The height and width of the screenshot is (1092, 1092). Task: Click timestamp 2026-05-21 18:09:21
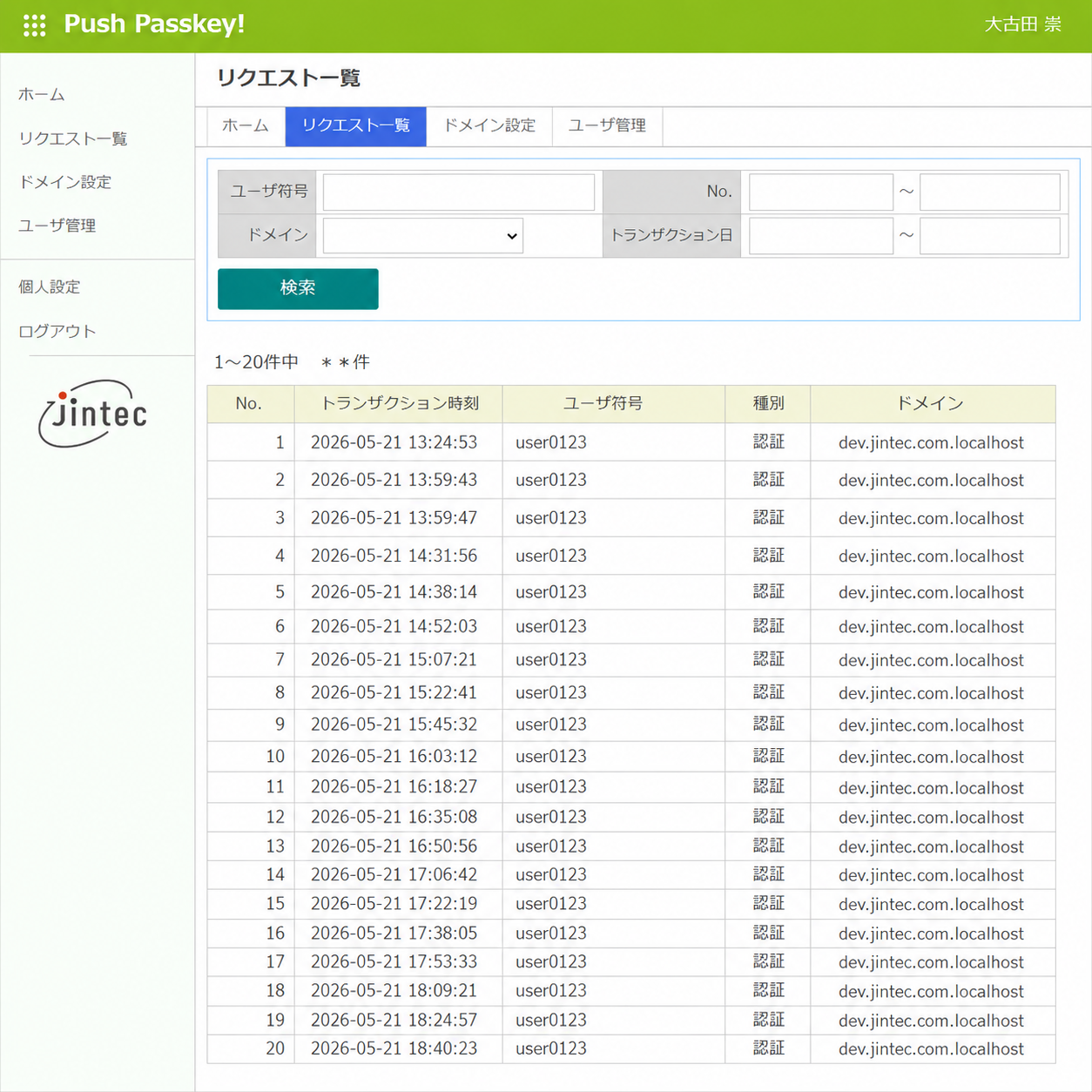point(394,991)
